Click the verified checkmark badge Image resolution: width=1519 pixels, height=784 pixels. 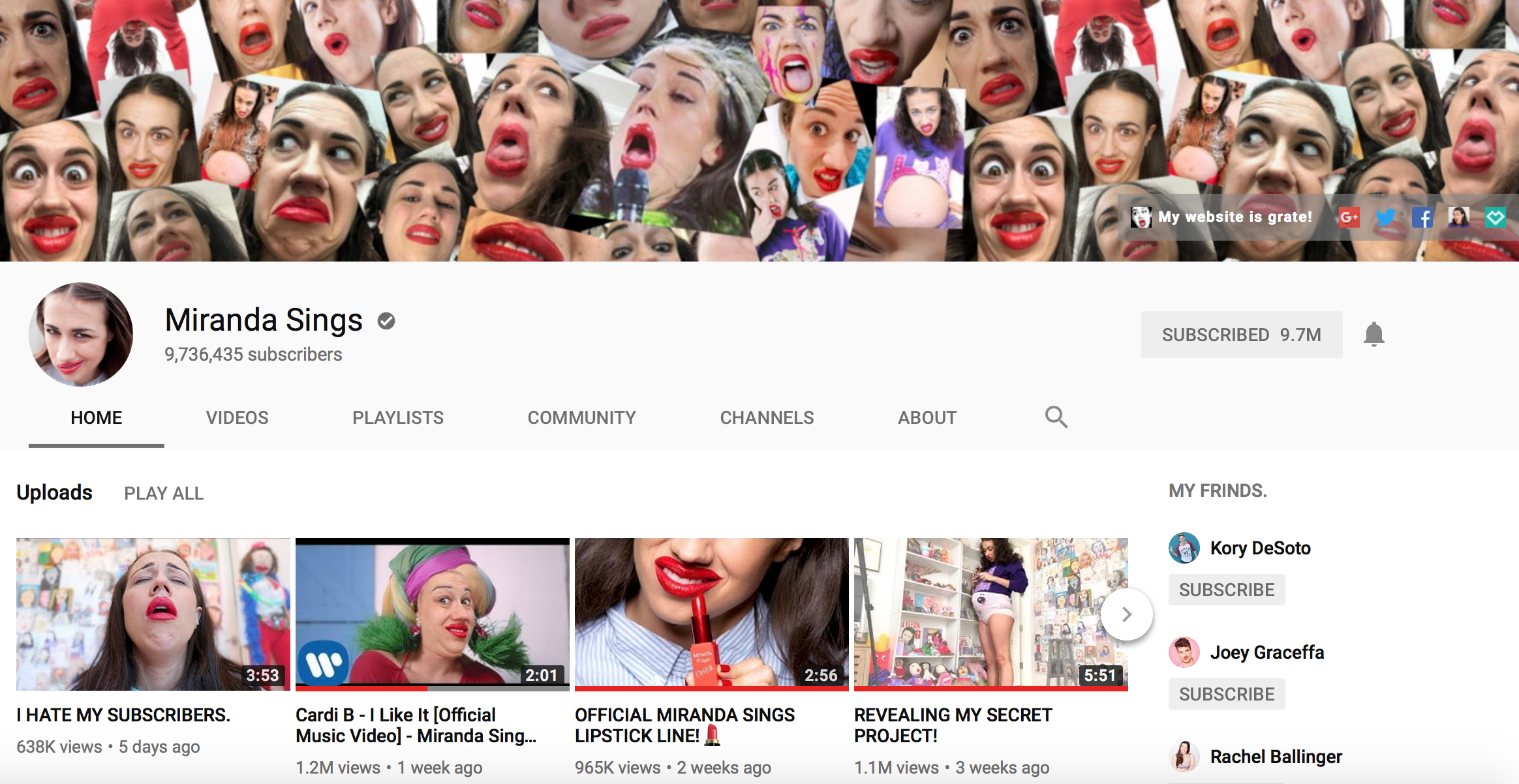[x=386, y=321]
